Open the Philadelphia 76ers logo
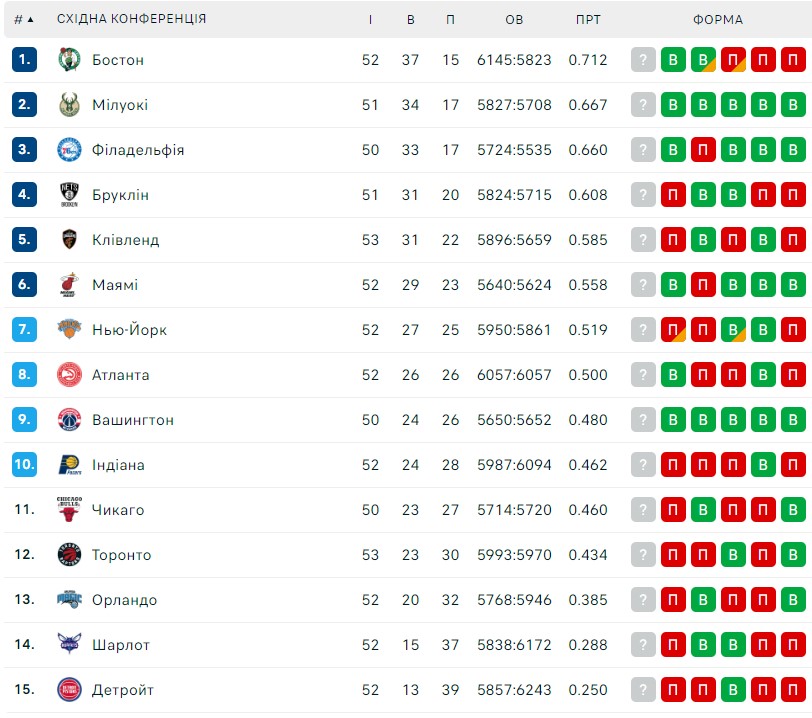The width and height of the screenshot is (812, 718). click(x=69, y=150)
